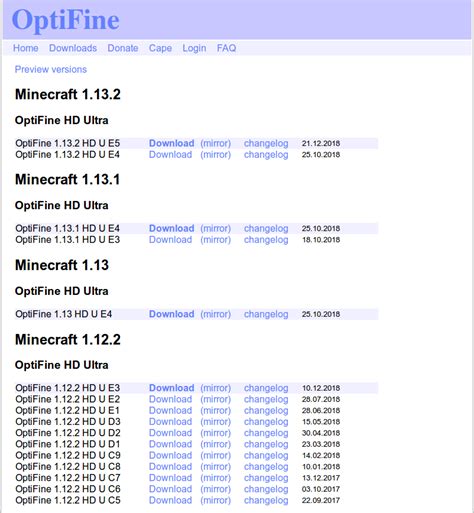Screen dimensions: 474x513
Task: Go to the Downloads page
Action: click(x=73, y=48)
